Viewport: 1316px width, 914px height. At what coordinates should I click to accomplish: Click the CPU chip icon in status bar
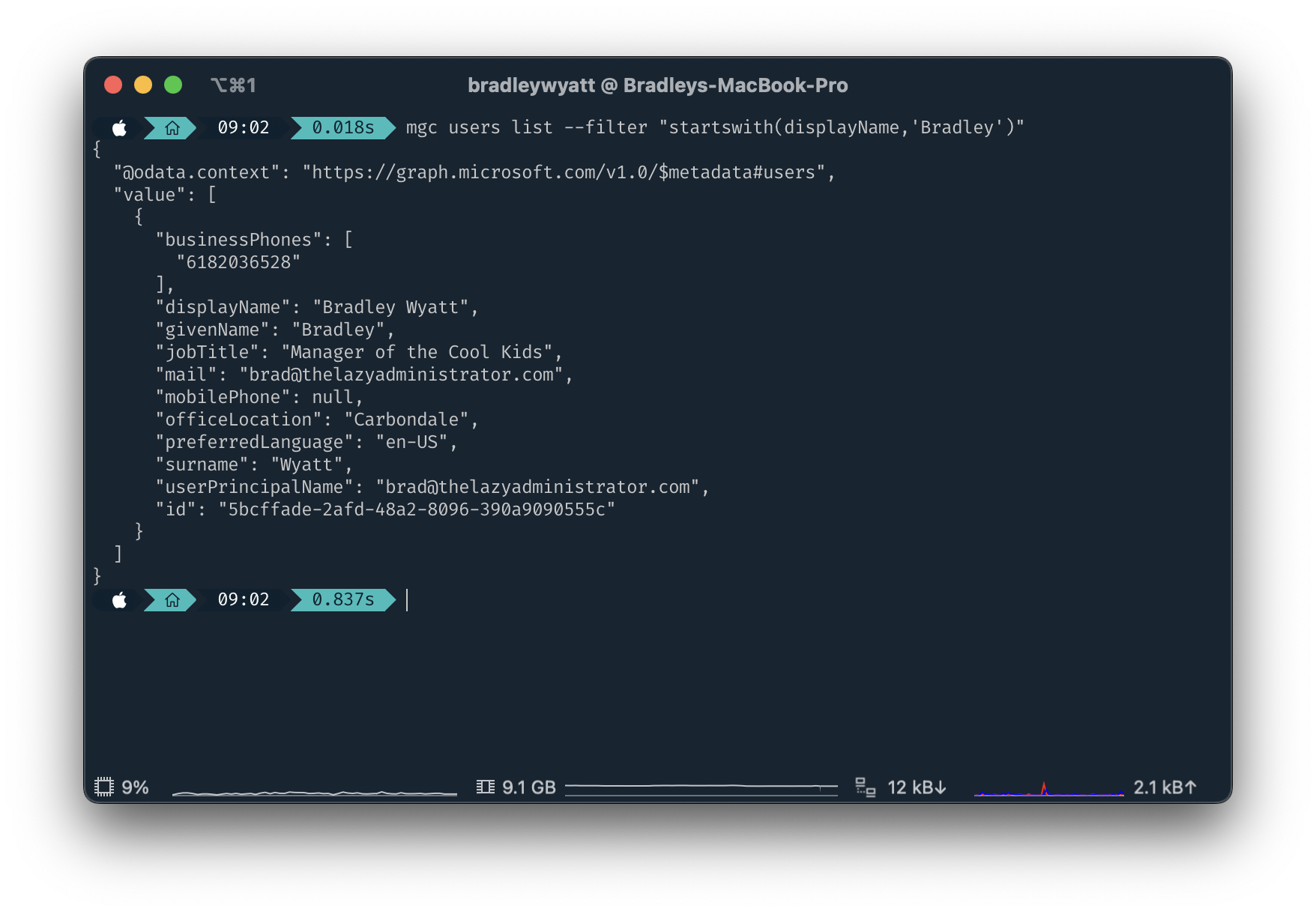click(104, 787)
